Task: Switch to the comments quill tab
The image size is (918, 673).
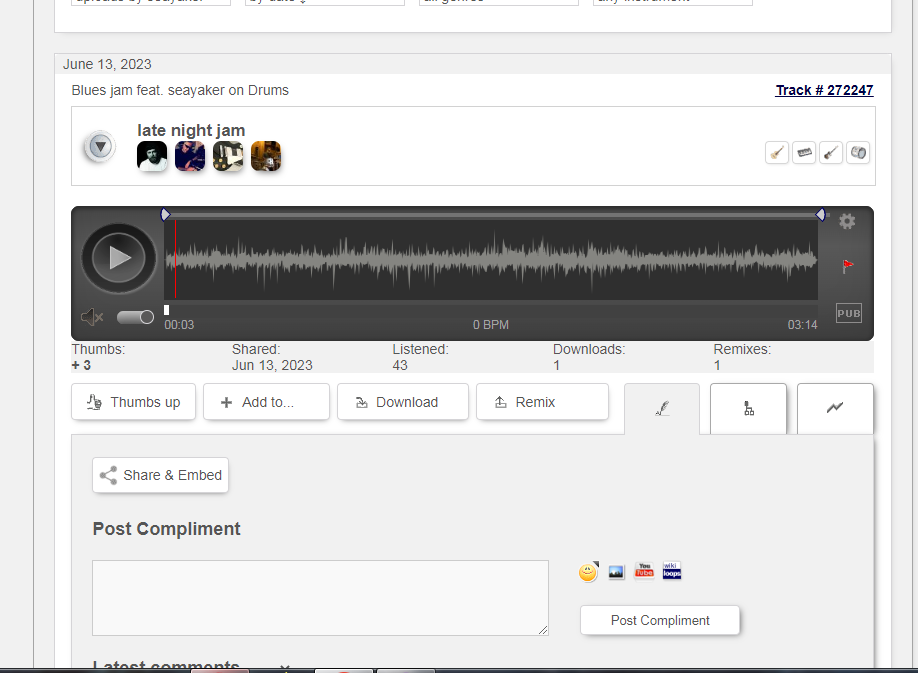Action: point(662,408)
